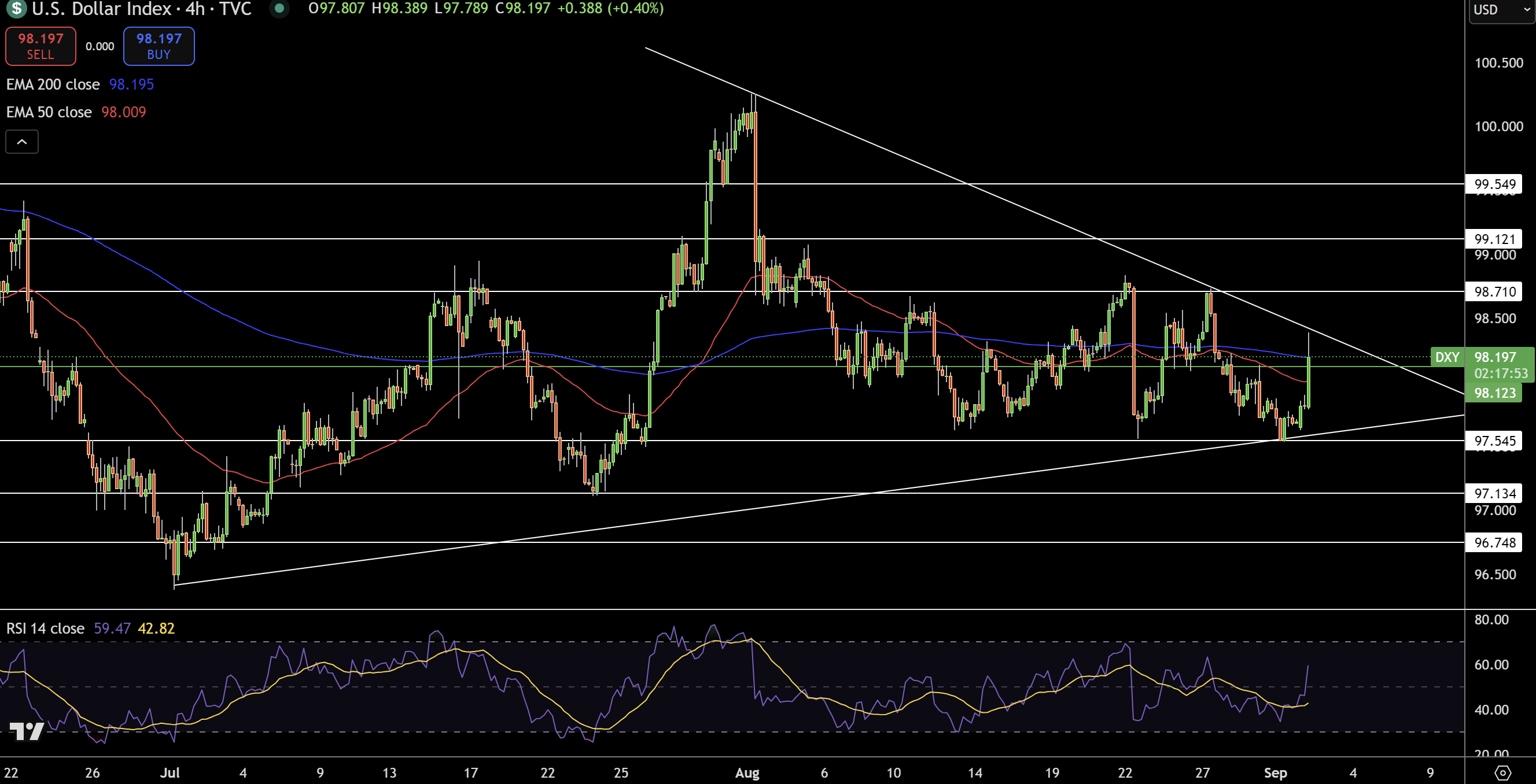
Task: Click the Aug date on the time axis
Action: (747, 772)
